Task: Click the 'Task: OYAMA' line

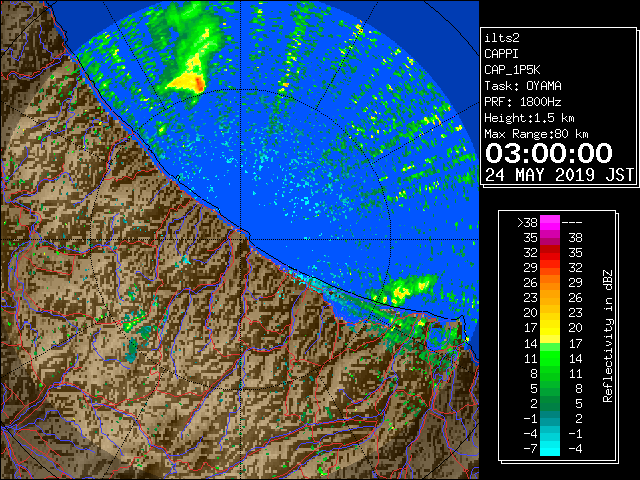Action: (x=523, y=86)
